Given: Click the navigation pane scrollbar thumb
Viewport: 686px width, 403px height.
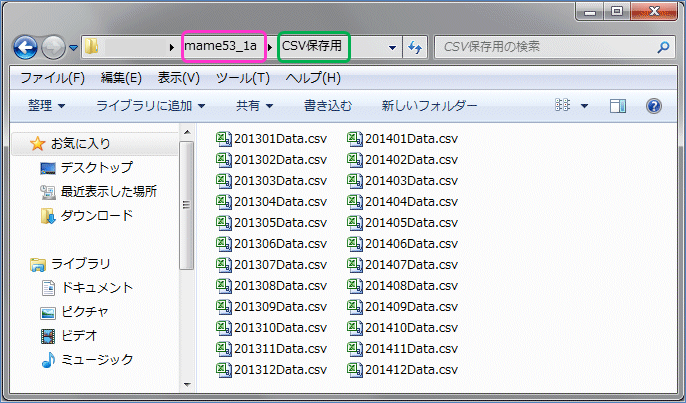Looking at the screenshot, I should pos(187,205).
